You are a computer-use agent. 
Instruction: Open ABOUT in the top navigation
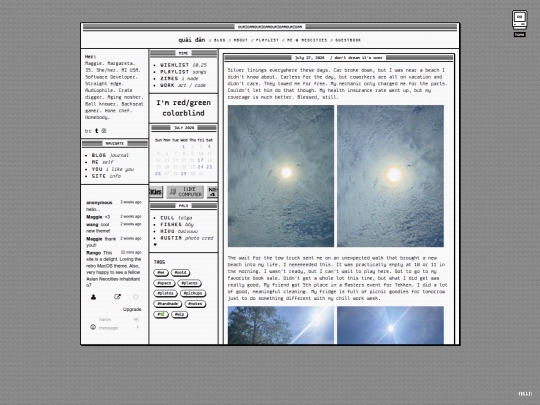pos(241,40)
